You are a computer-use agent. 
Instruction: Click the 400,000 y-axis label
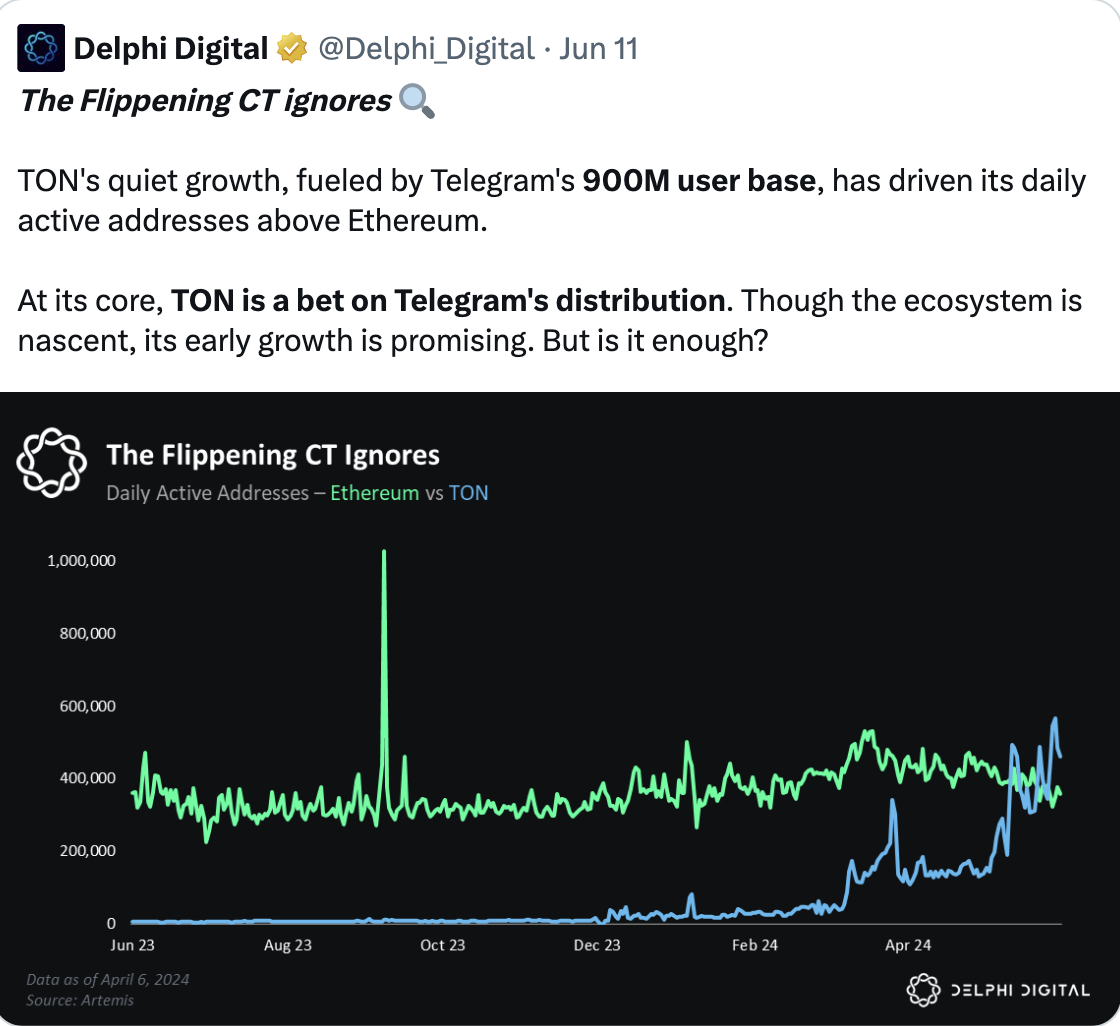87,778
